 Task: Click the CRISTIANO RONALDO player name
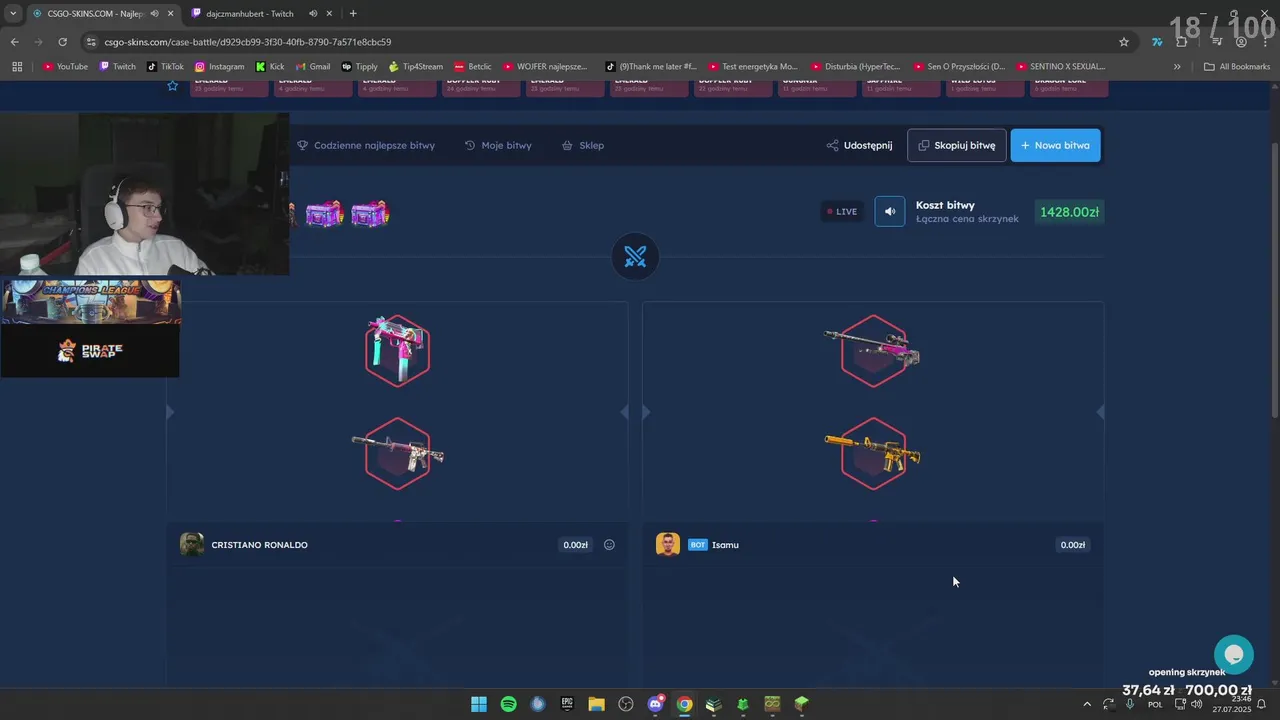coord(260,545)
